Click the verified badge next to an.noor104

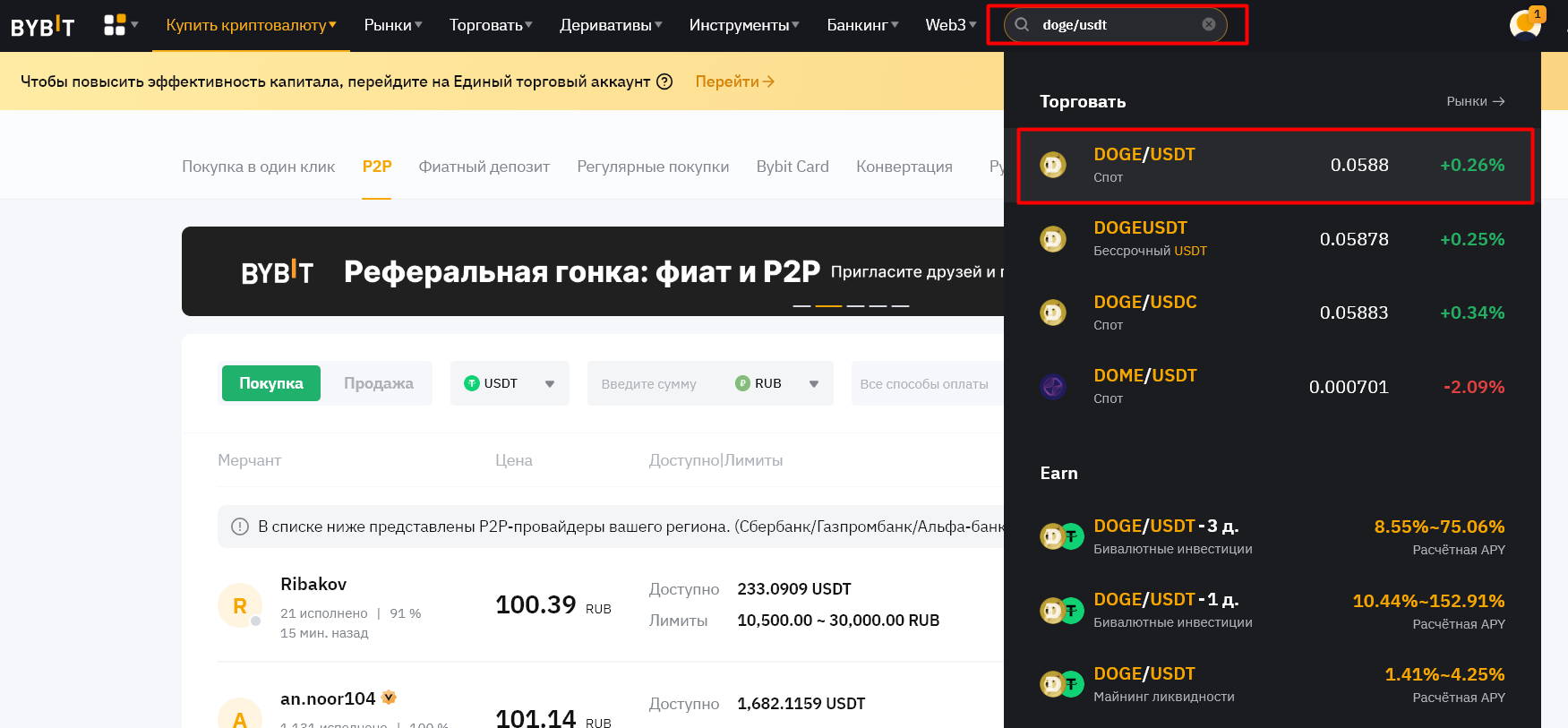coord(389,698)
